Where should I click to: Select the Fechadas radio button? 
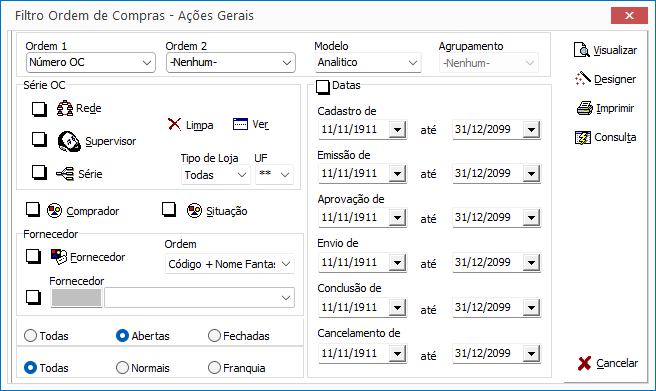214,335
